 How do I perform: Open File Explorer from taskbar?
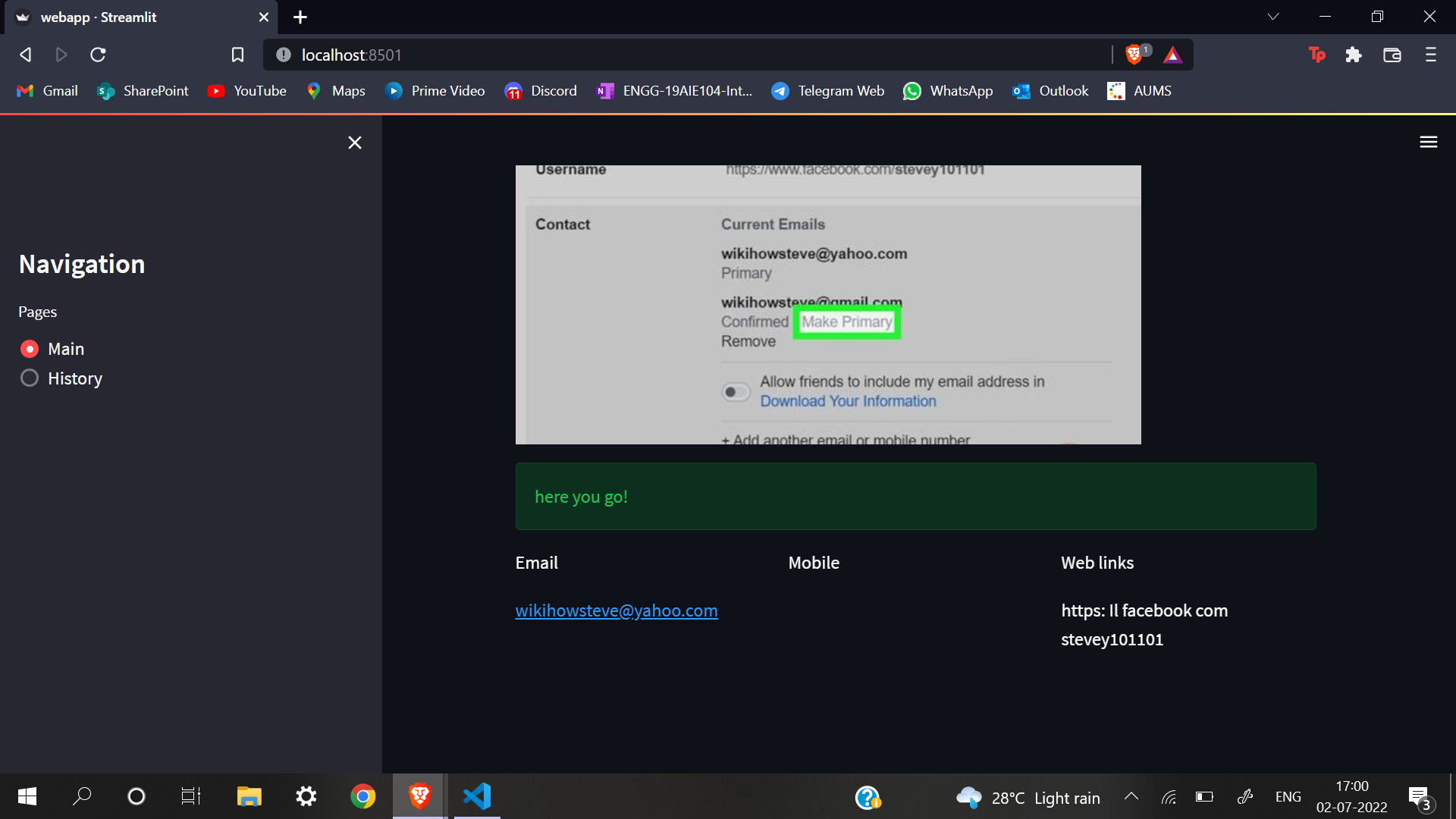249,796
